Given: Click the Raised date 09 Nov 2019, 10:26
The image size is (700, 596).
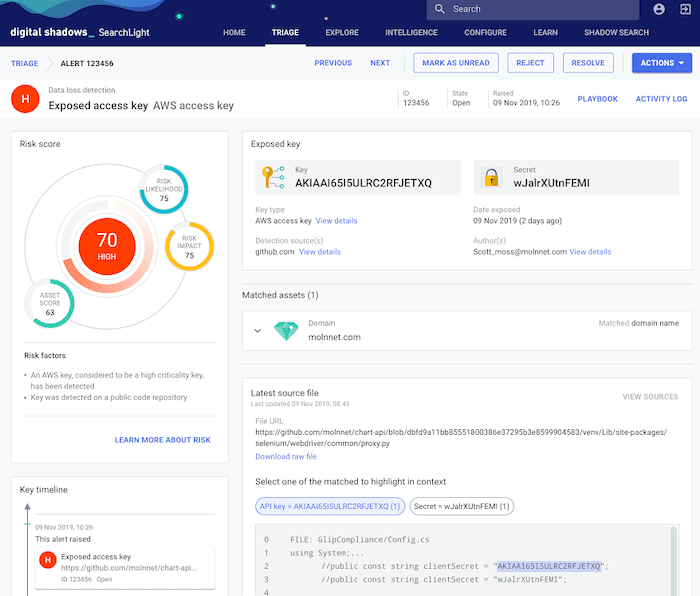Looking at the screenshot, I should tap(526, 103).
